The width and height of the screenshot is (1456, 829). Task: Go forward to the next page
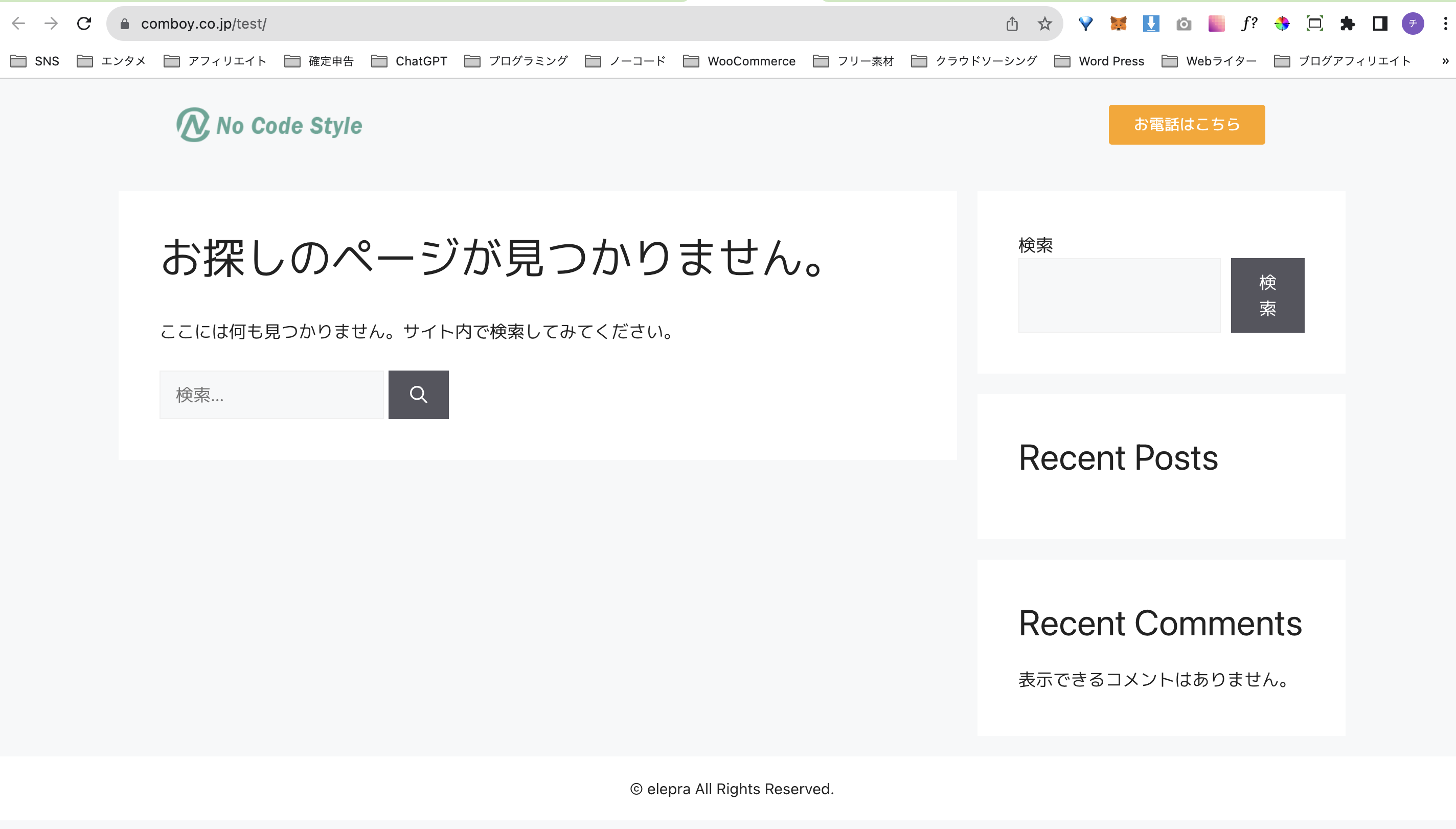click(x=51, y=24)
